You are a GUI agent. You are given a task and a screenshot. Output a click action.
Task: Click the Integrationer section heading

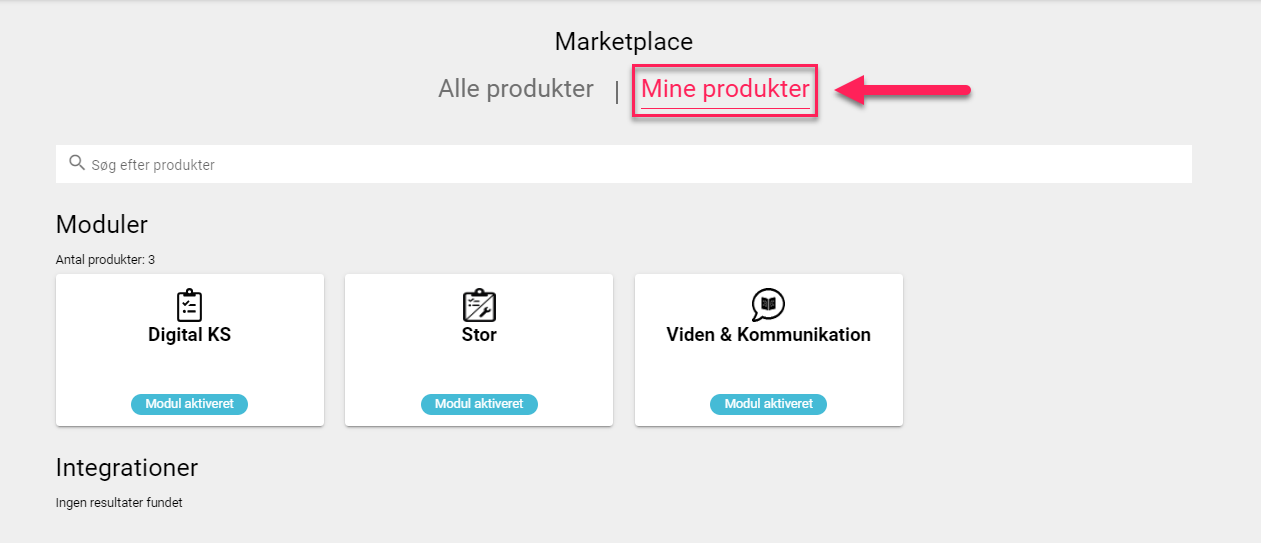pos(127,468)
